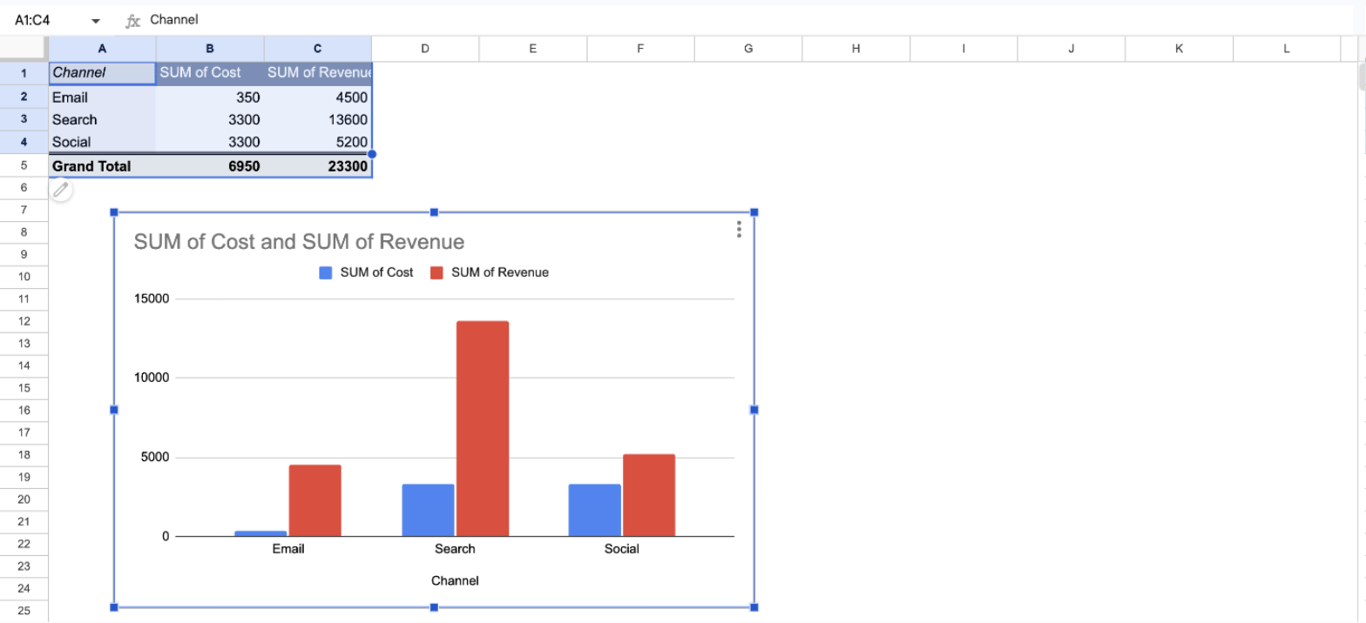Click the red Search revenue bar

(482, 428)
